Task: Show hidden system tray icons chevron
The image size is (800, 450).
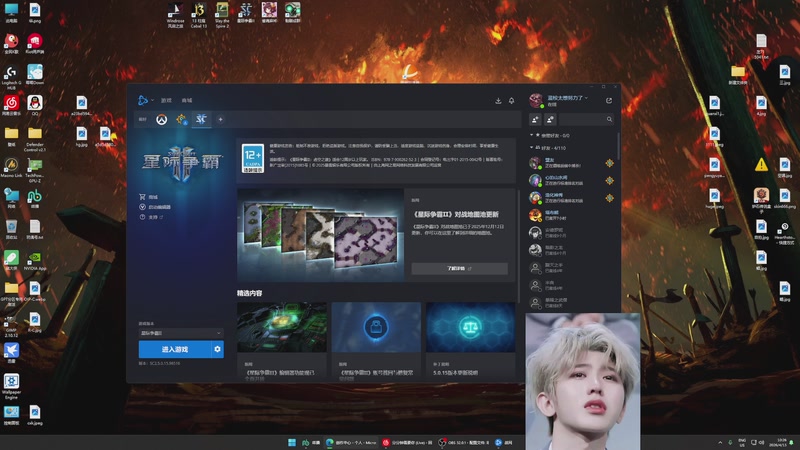Action: [x=720, y=442]
